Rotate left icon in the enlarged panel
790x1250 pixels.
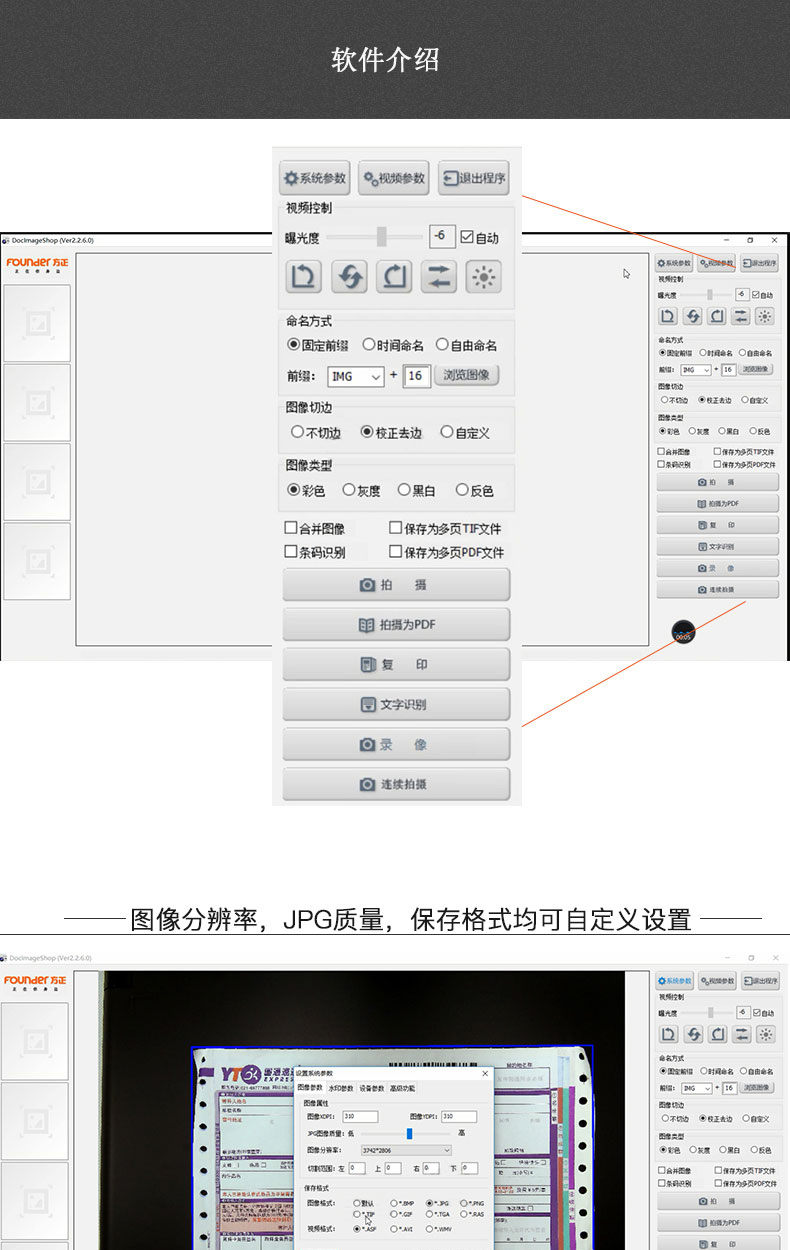coord(304,276)
